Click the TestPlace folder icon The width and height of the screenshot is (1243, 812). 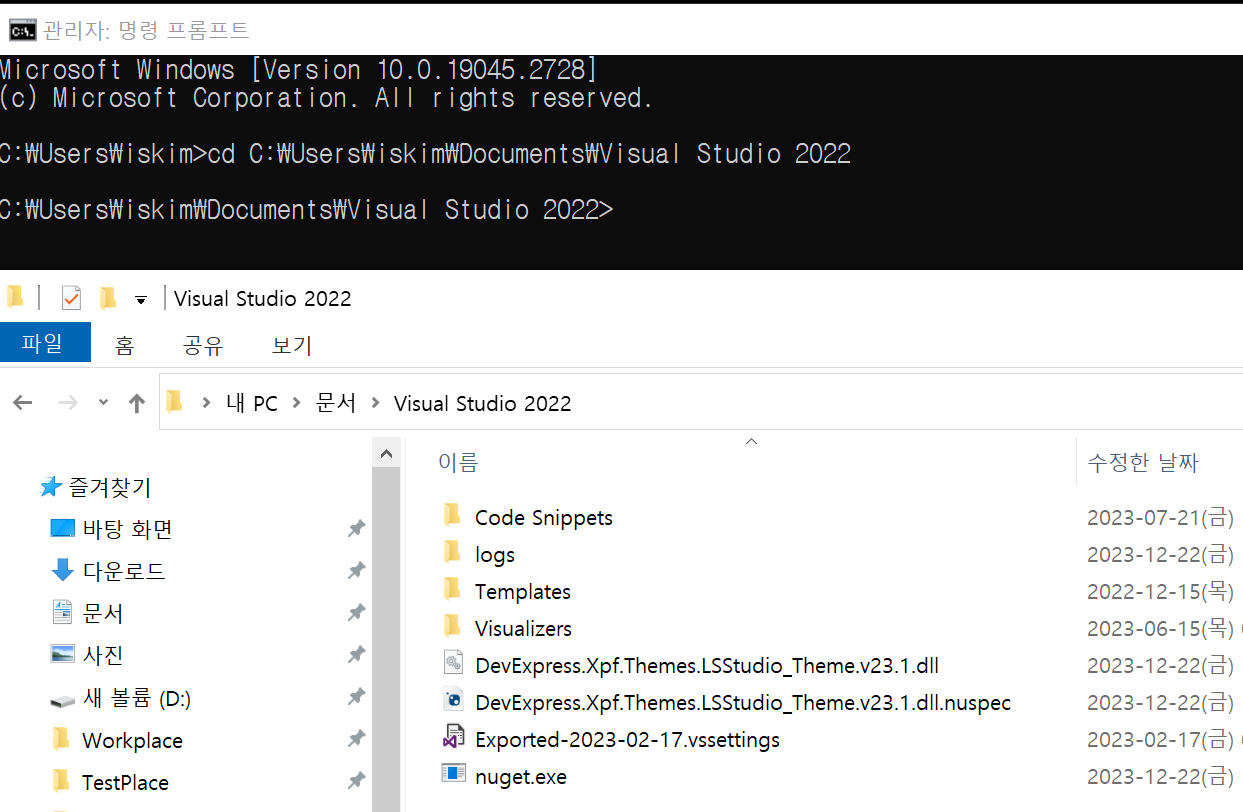62,781
